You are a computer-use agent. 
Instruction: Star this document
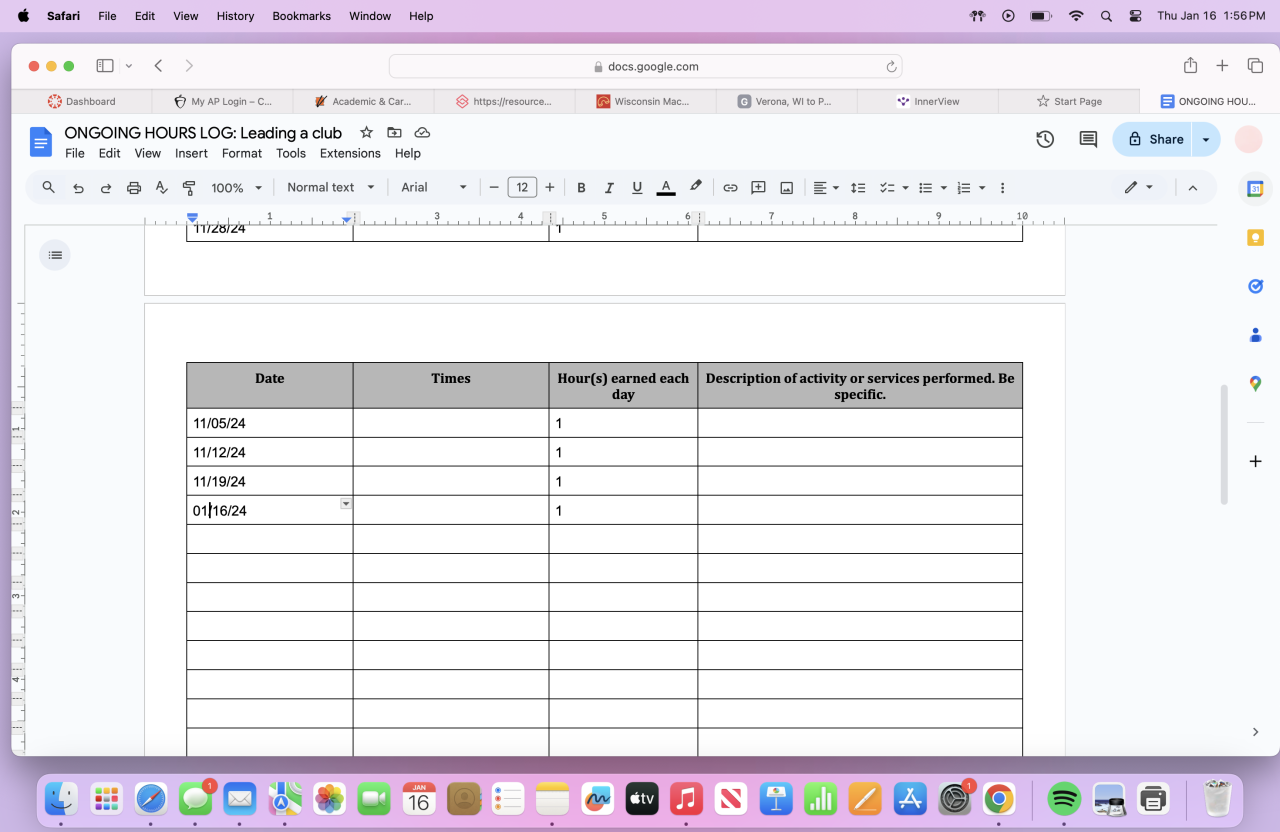pyautogui.click(x=366, y=133)
